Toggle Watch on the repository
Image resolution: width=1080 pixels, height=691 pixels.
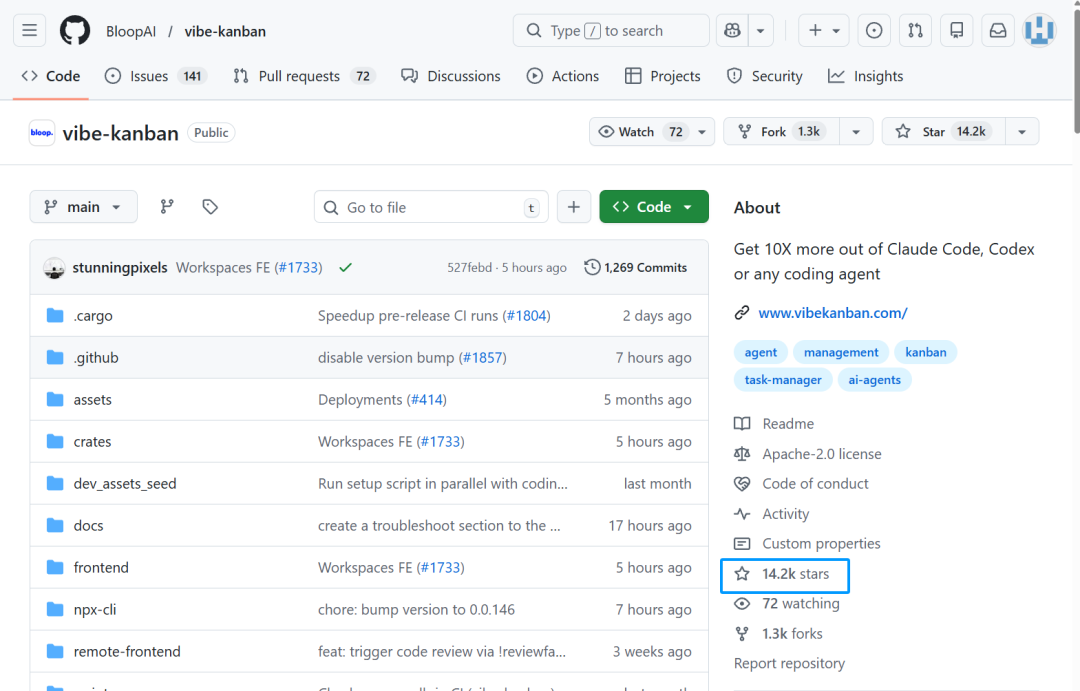pyautogui.click(x=641, y=132)
